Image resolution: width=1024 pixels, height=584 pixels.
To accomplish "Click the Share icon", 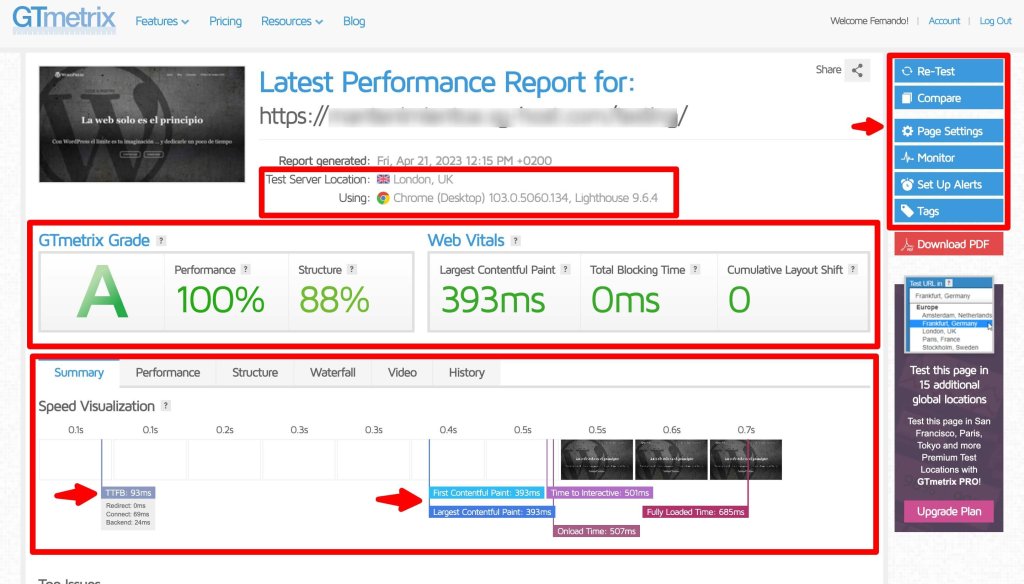I will [857, 70].
